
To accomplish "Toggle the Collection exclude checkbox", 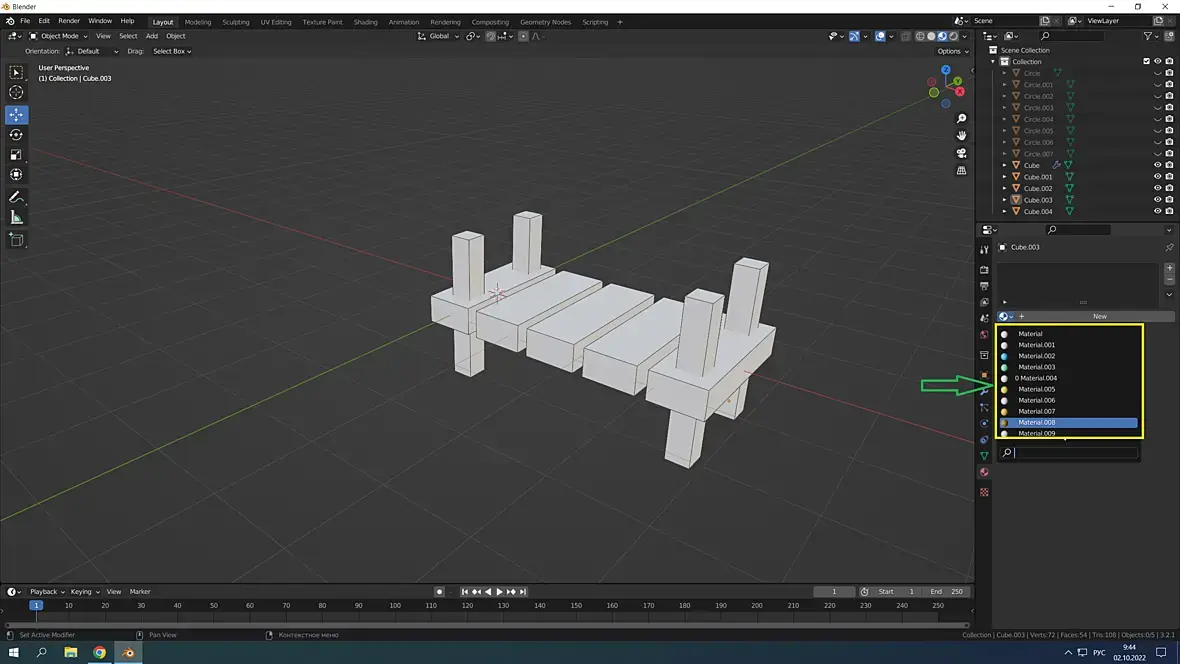I will point(1146,62).
